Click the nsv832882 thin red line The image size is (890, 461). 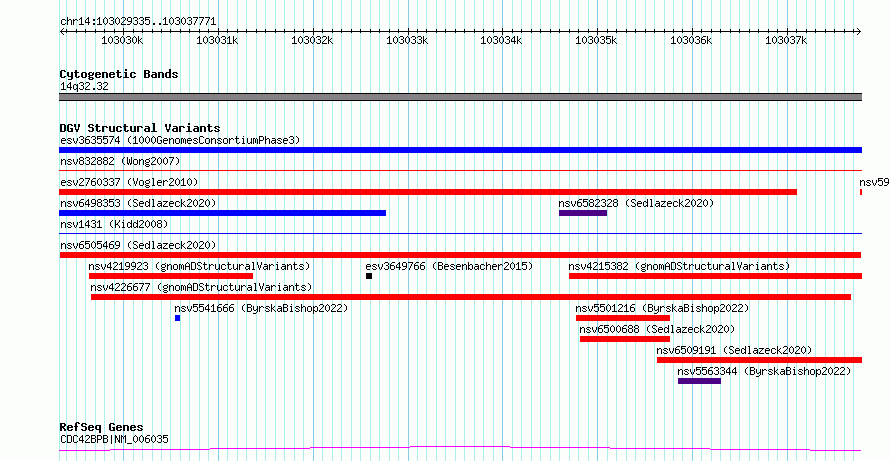(460, 170)
